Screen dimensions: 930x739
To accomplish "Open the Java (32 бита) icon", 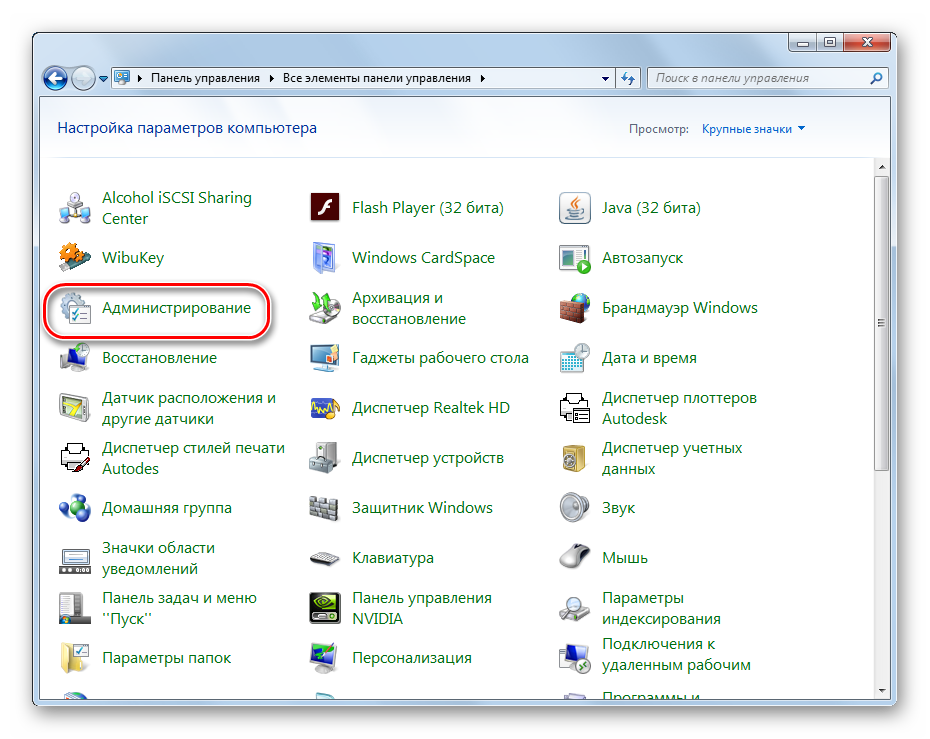I will 575,208.
